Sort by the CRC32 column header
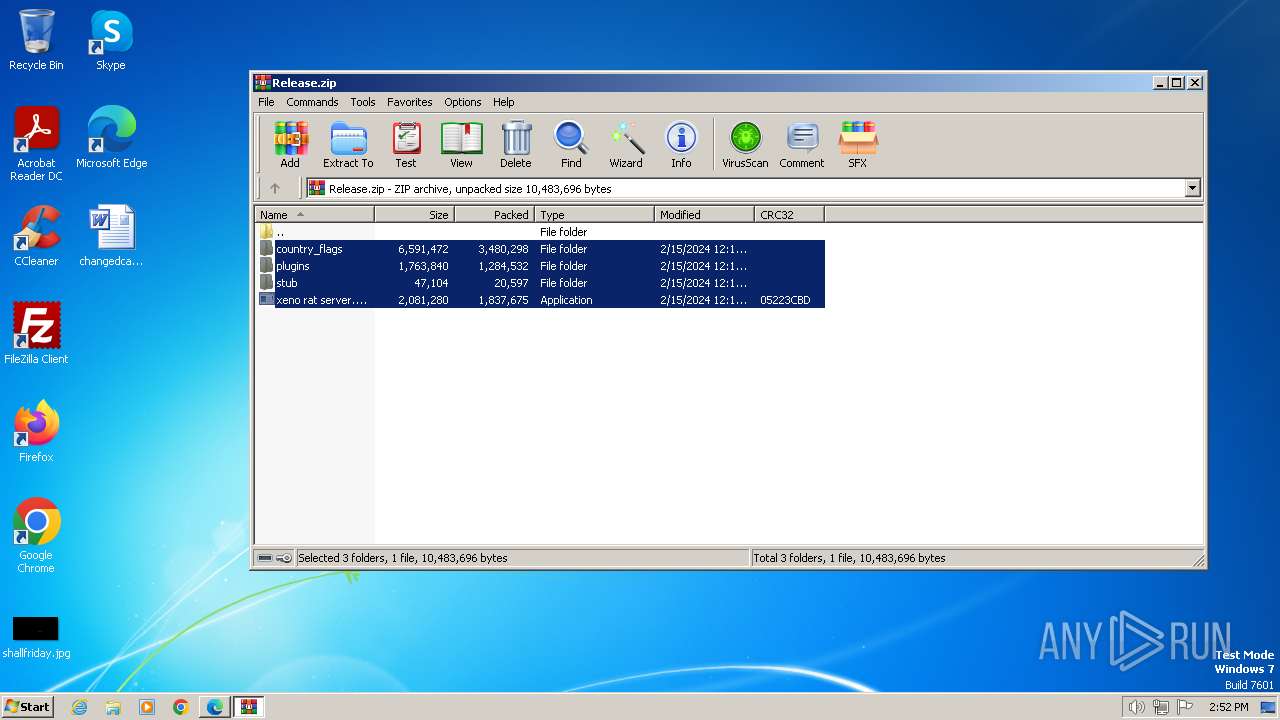Viewport: 1280px width, 720px height. [790, 215]
